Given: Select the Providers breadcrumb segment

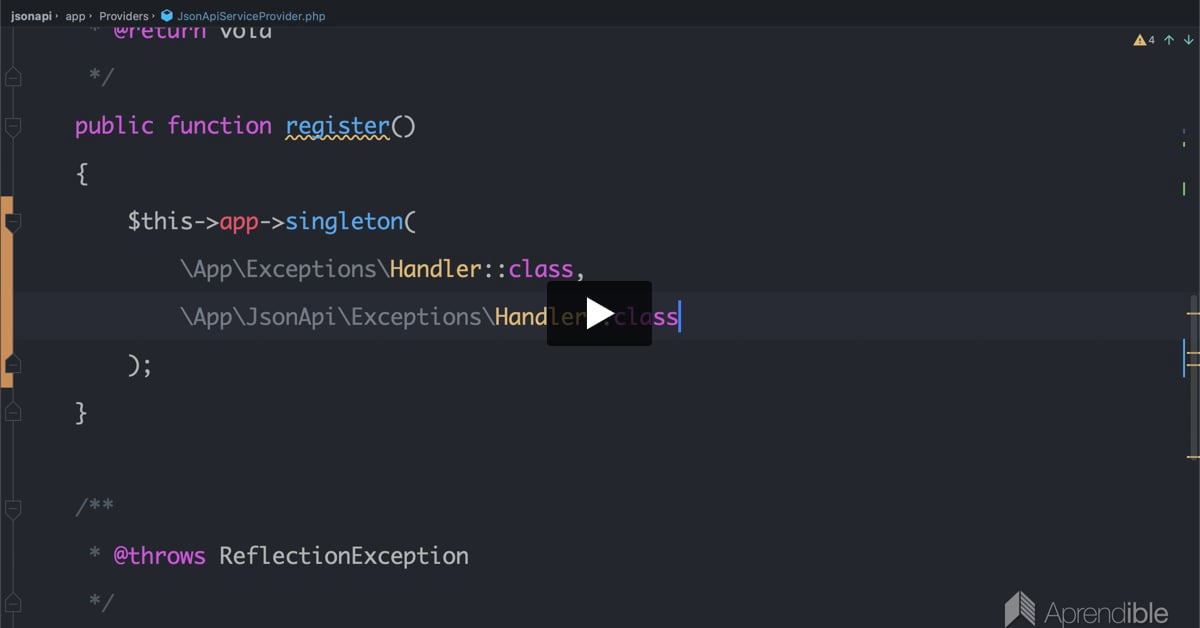Looking at the screenshot, I should coord(124,16).
